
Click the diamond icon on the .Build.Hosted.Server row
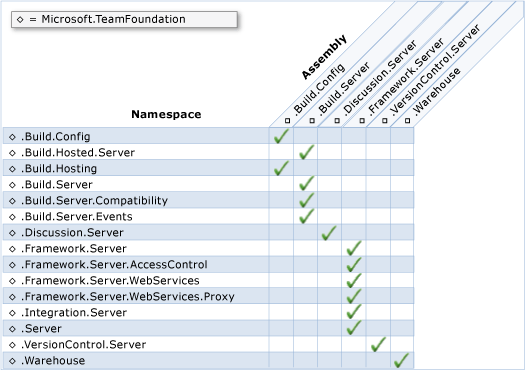click(12, 153)
